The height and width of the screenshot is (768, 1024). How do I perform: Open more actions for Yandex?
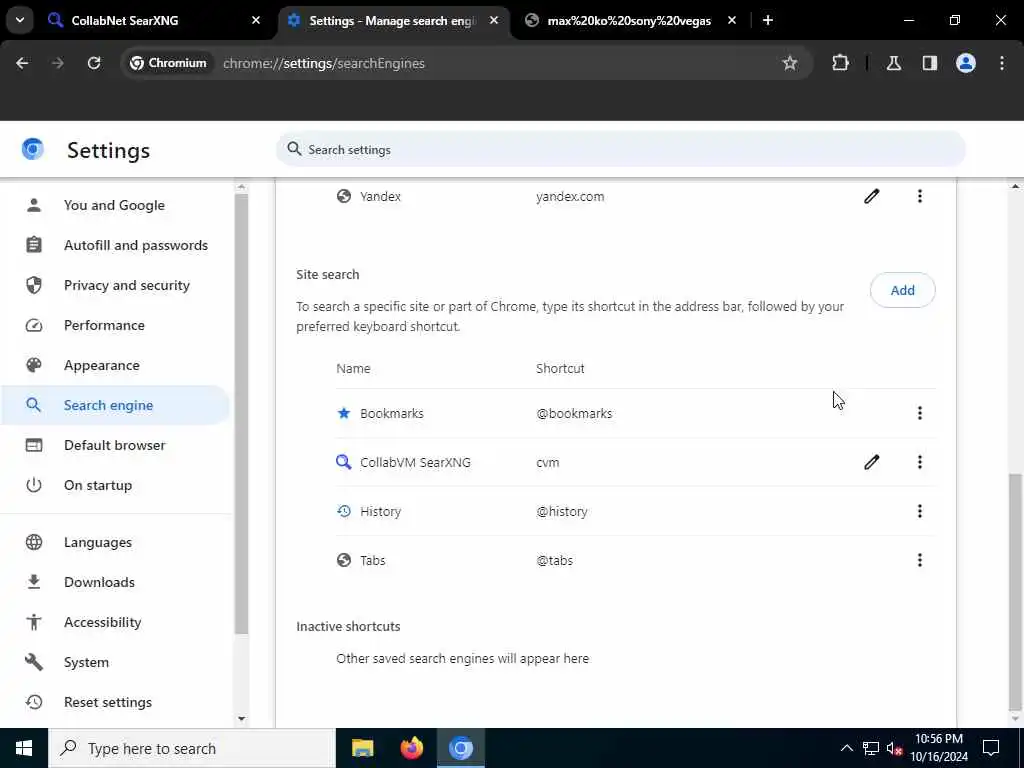(x=920, y=196)
